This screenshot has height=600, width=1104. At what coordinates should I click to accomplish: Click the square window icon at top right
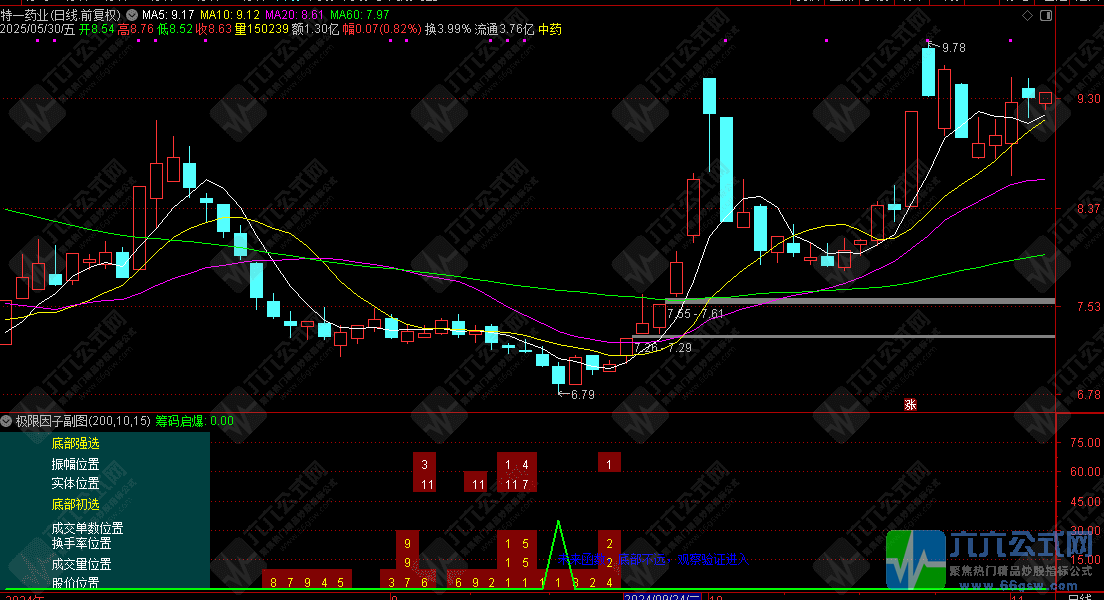click(1047, 17)
